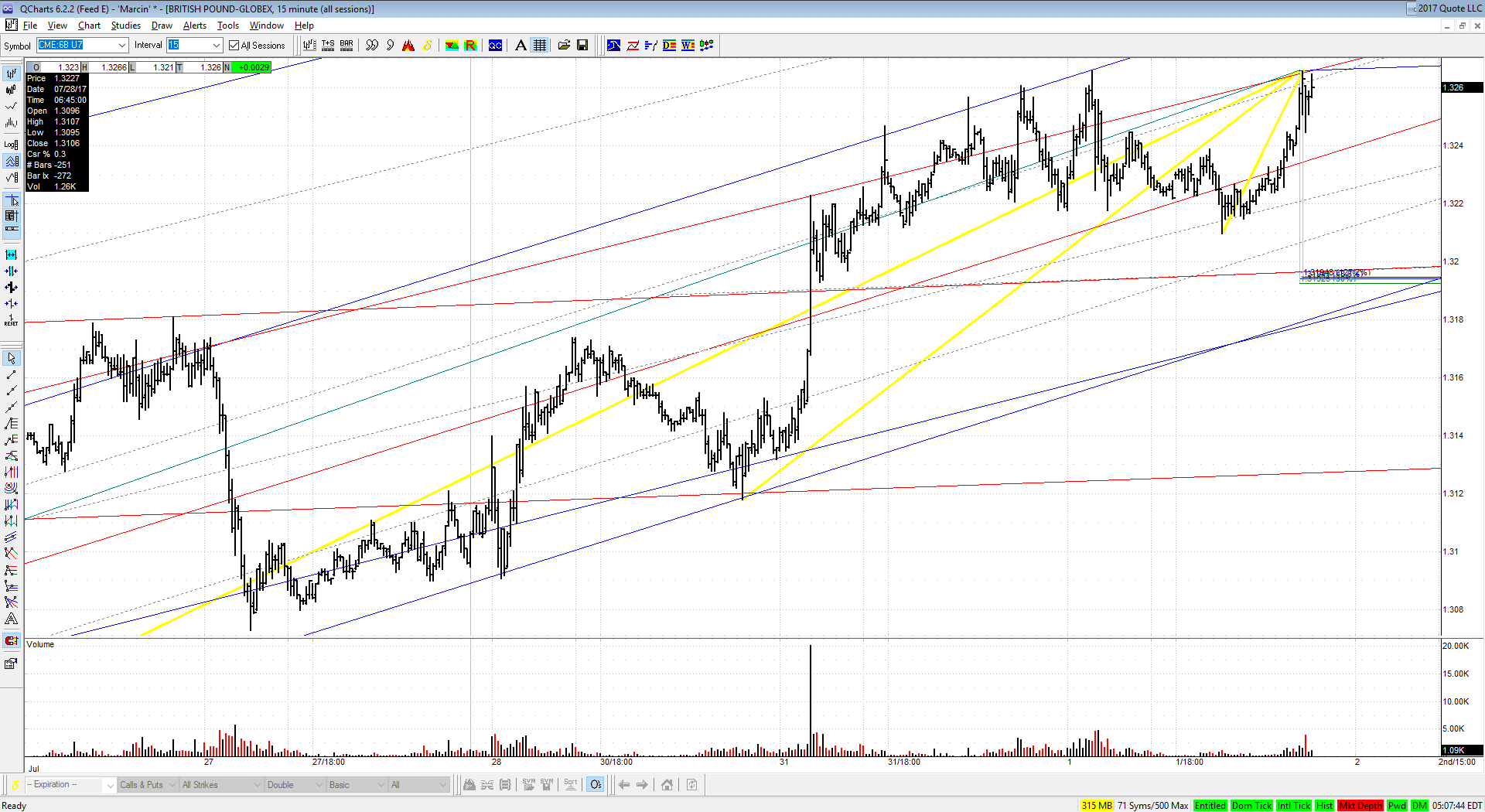Viewport: 1485px width, 812px height.
Task: Select the text 'A' font tool in toolbar
Action: 521,46
